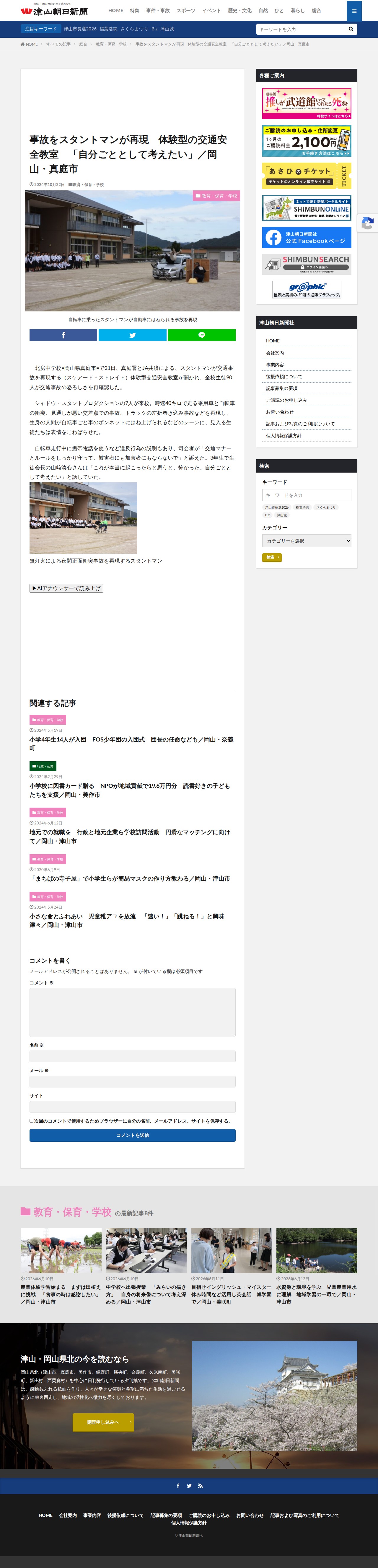
Task: Open the subscription 2,100円 banner
Action: [x=306, y=141]
